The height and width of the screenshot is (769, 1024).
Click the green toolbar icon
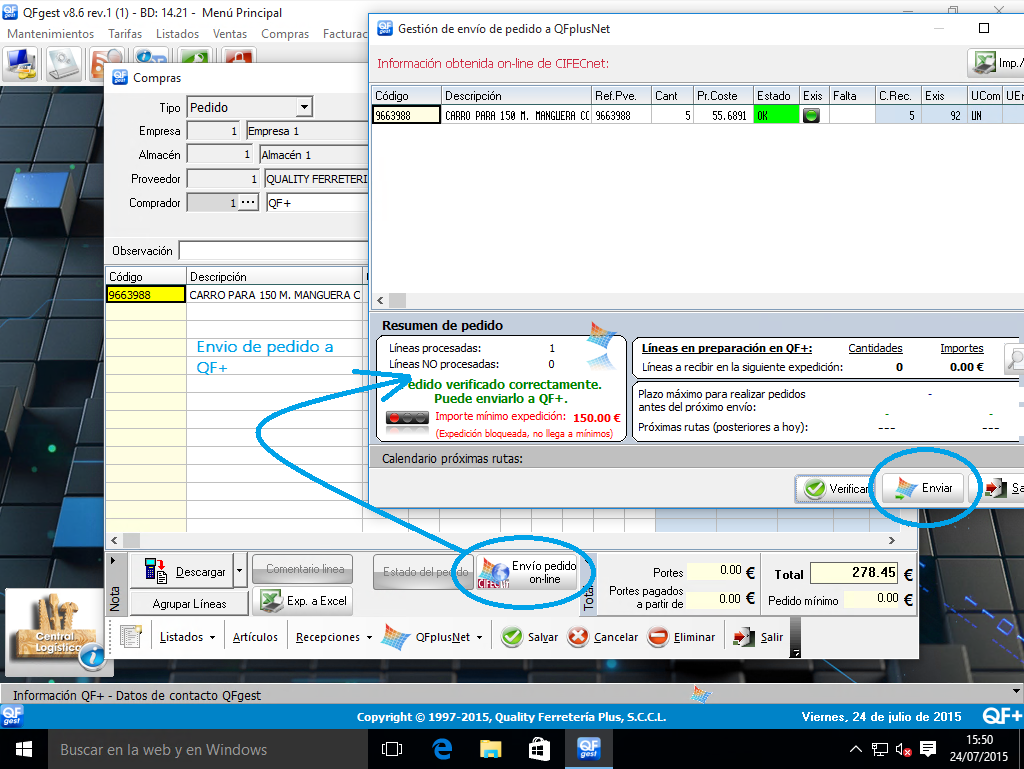[195, 56]
